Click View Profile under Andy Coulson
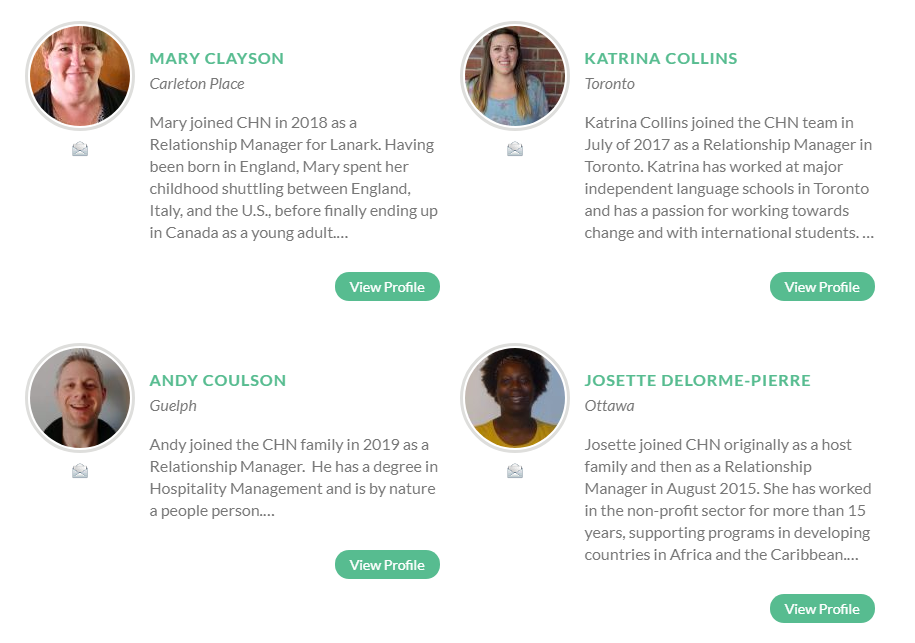The height and width of the screenshot is (643, 915). (387, 565)
